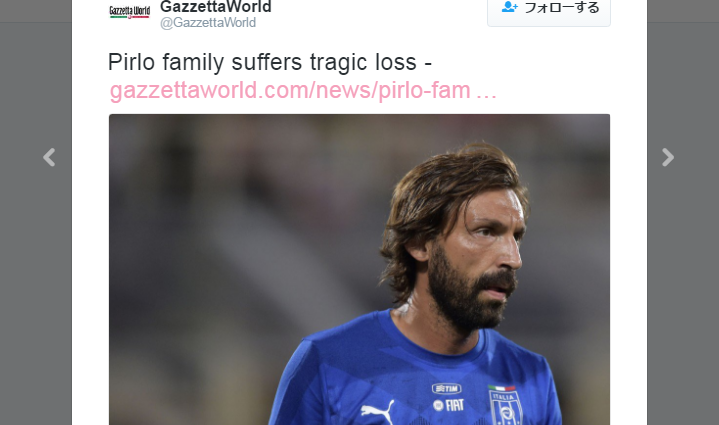Click the FIAT sponsor logo on the shirt
The width and height of the screenshot is (719, 425).
tap(449, 405)
